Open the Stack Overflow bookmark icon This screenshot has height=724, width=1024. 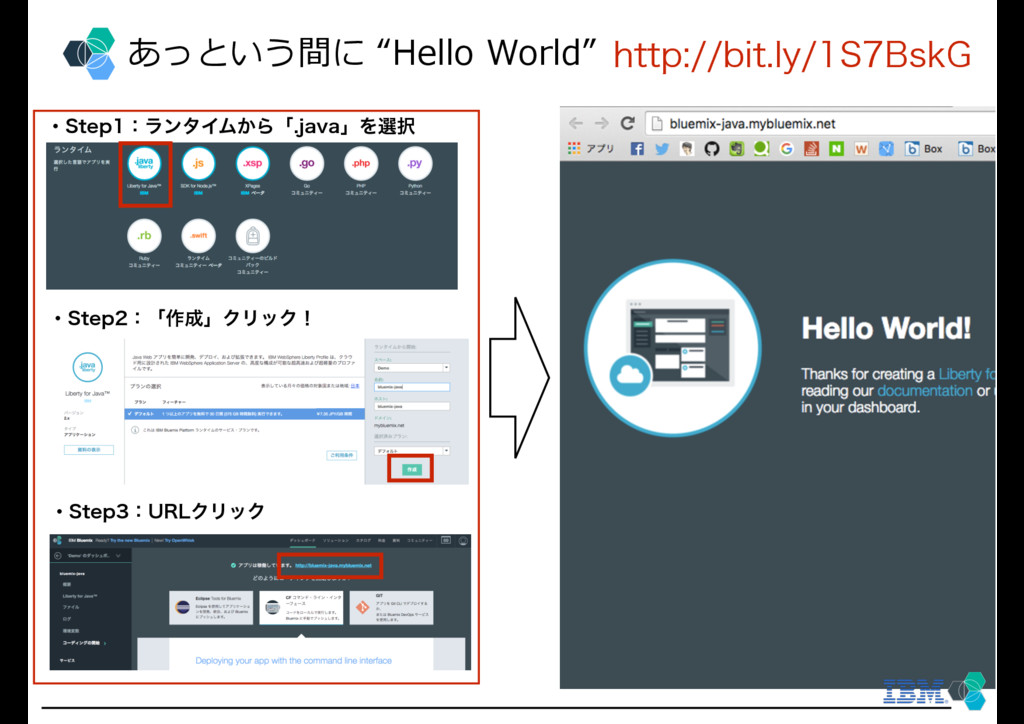click(811, 149)
